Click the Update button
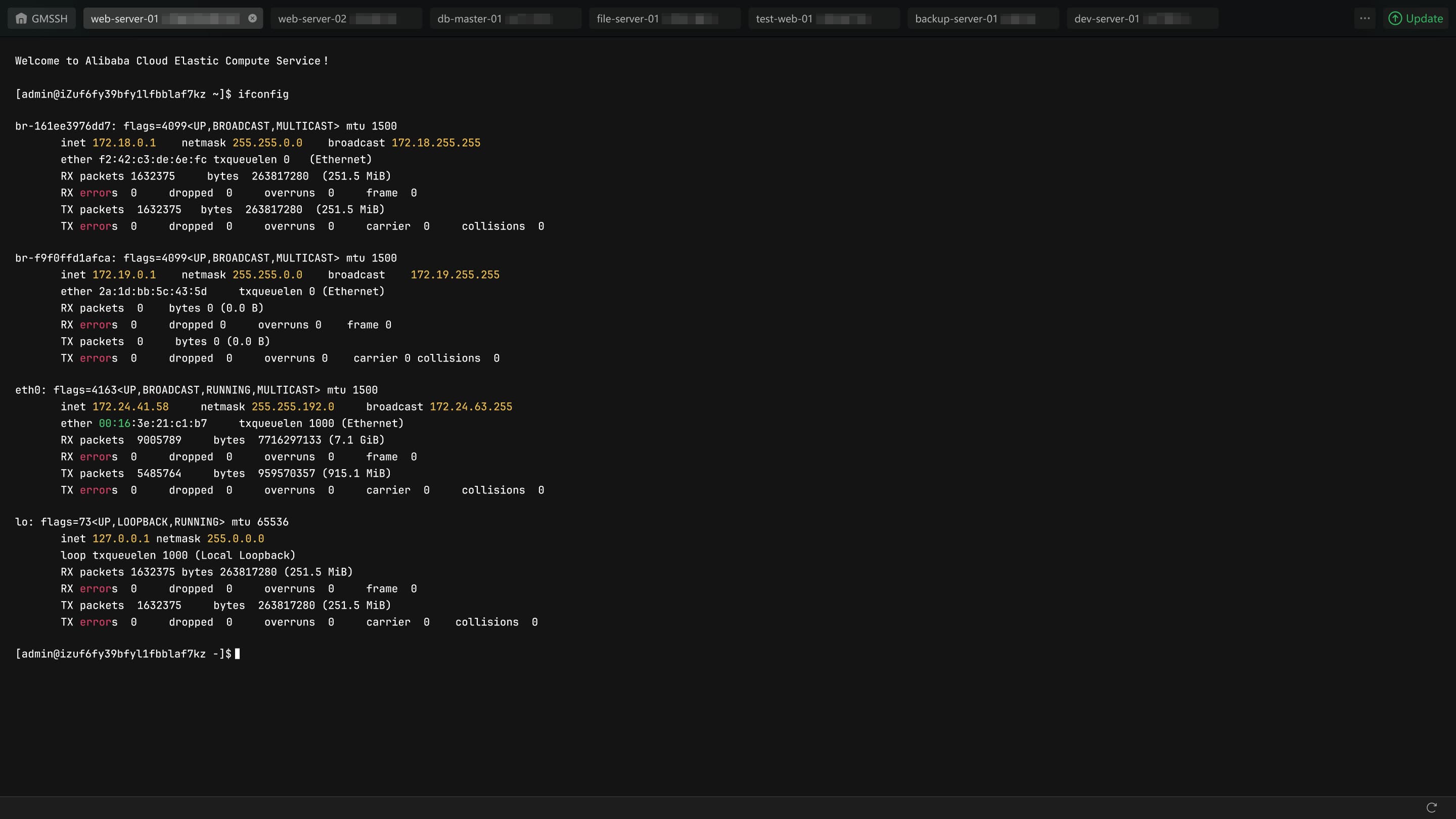This screenshot has height=819, width=1456. click(x=1424, y=19)
